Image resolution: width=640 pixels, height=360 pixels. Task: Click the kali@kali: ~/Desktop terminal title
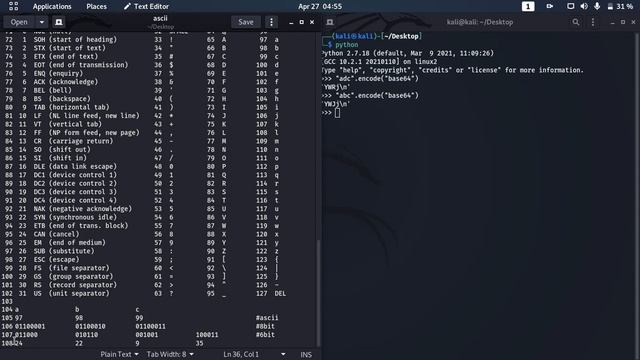coord(480,22)
